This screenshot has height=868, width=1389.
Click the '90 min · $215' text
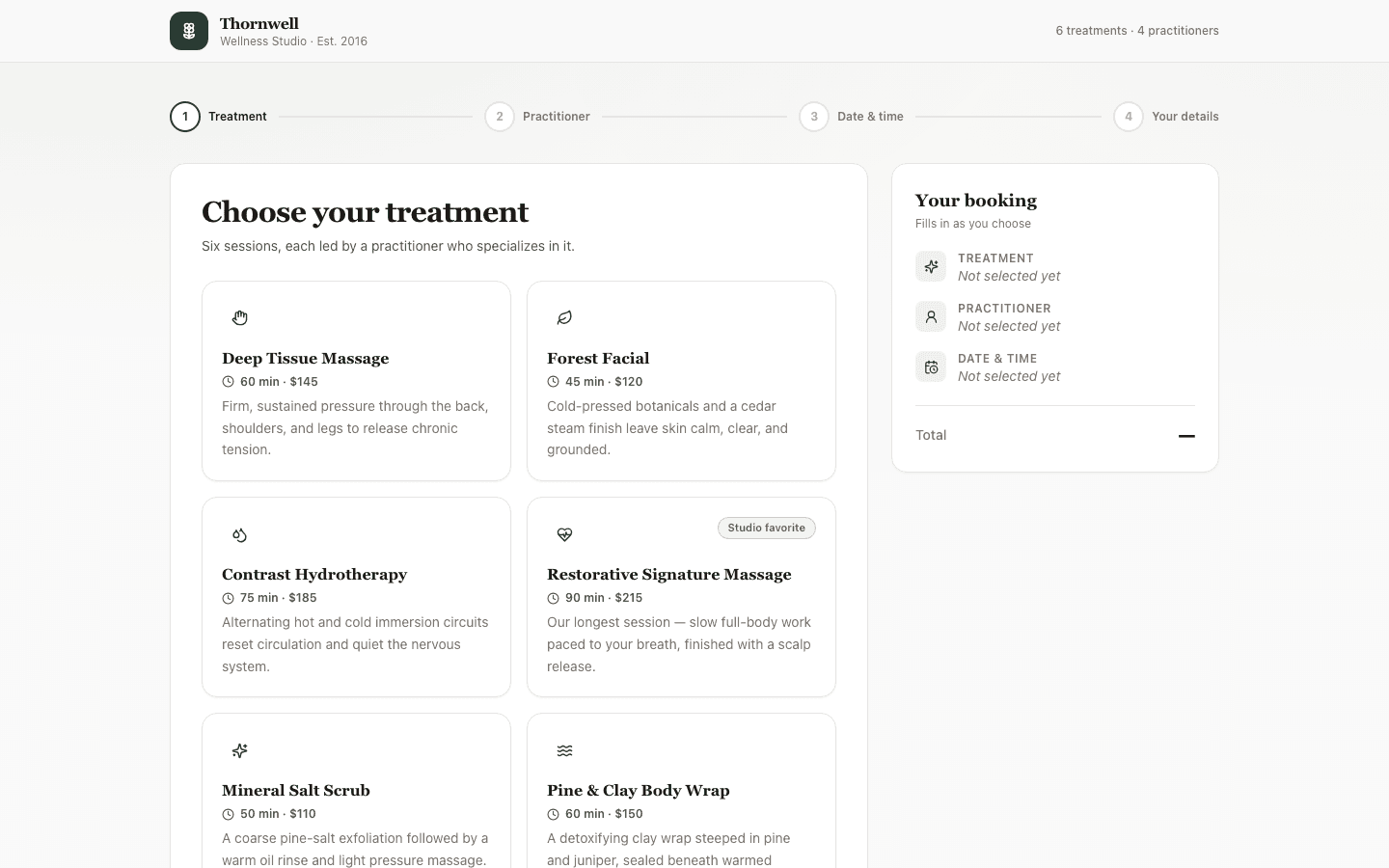point(604,598)
